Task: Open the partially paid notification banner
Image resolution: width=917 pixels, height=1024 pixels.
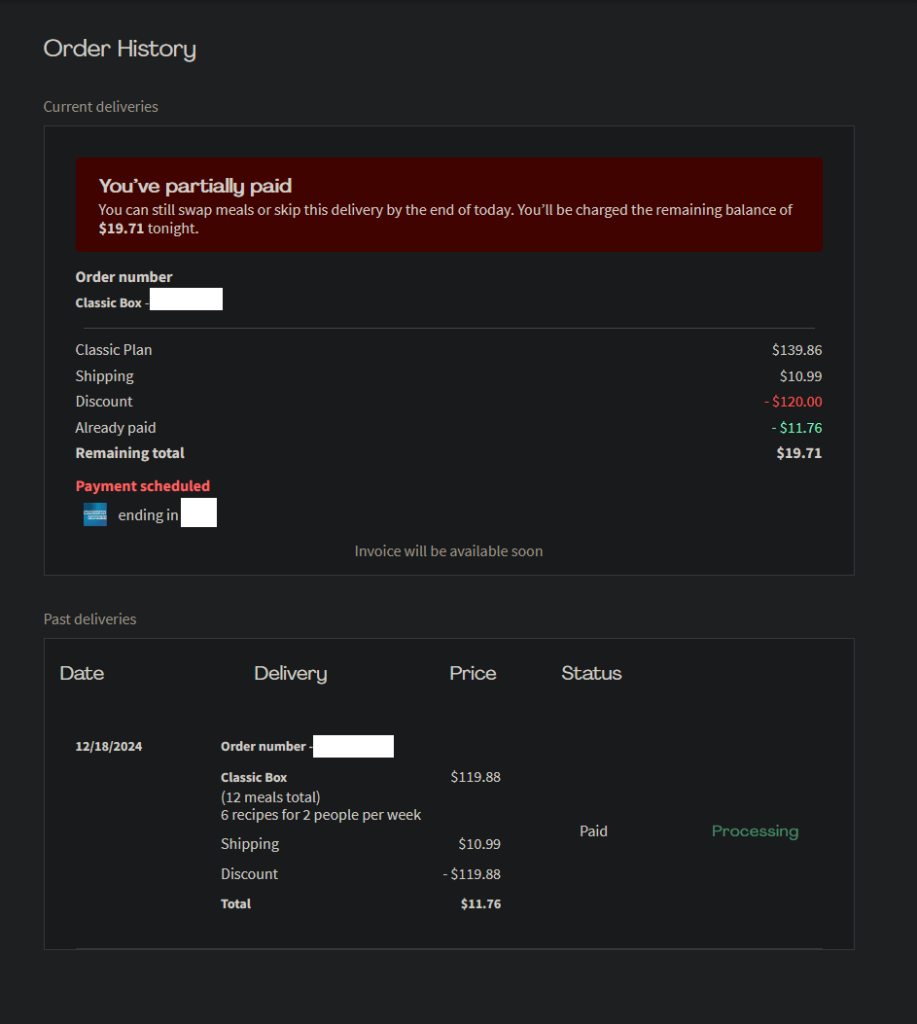Action: [448, 204]
